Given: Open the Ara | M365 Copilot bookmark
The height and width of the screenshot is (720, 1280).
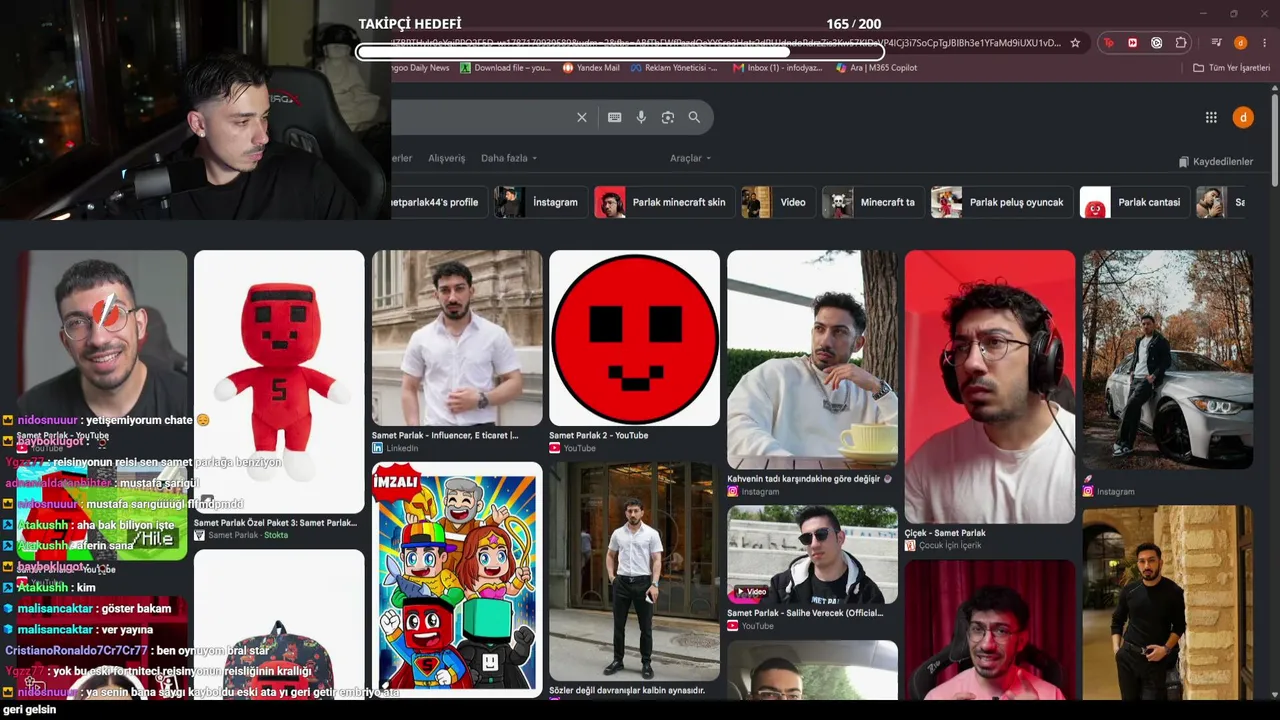Looking at the screenshot, I should [x=876, y=68].
